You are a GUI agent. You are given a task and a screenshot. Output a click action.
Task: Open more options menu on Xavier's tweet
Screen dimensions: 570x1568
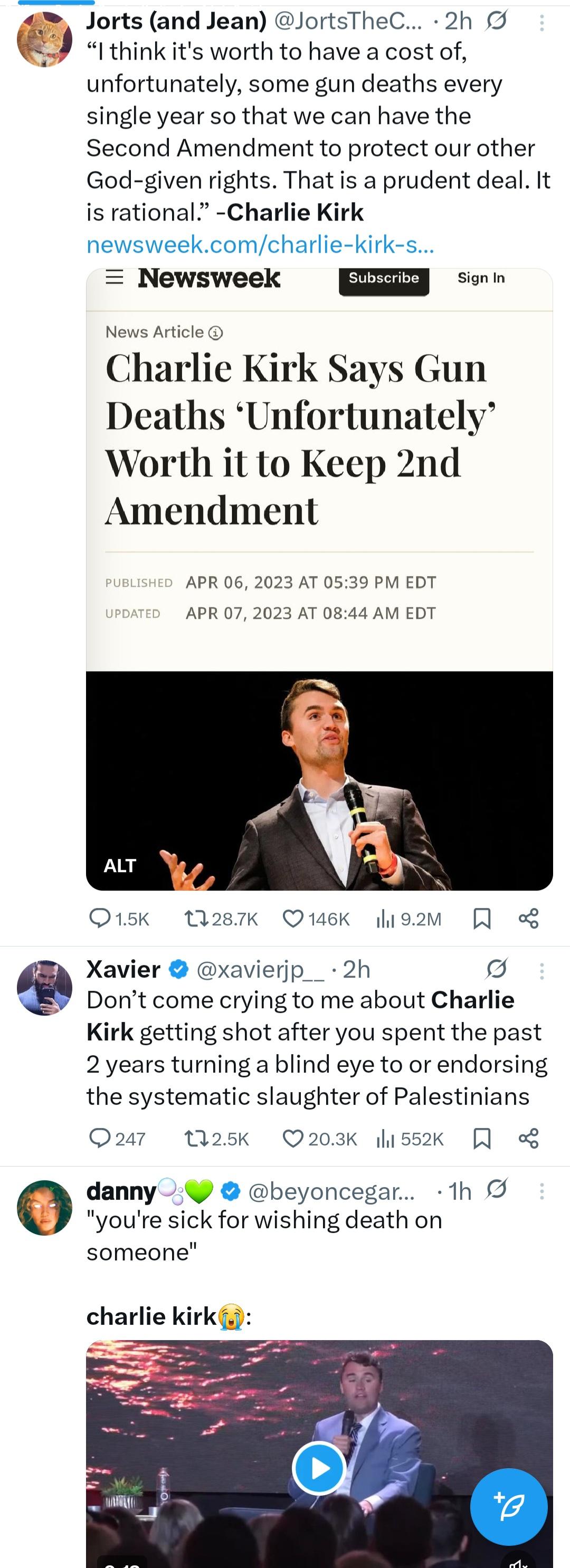(x=541, y=971)
